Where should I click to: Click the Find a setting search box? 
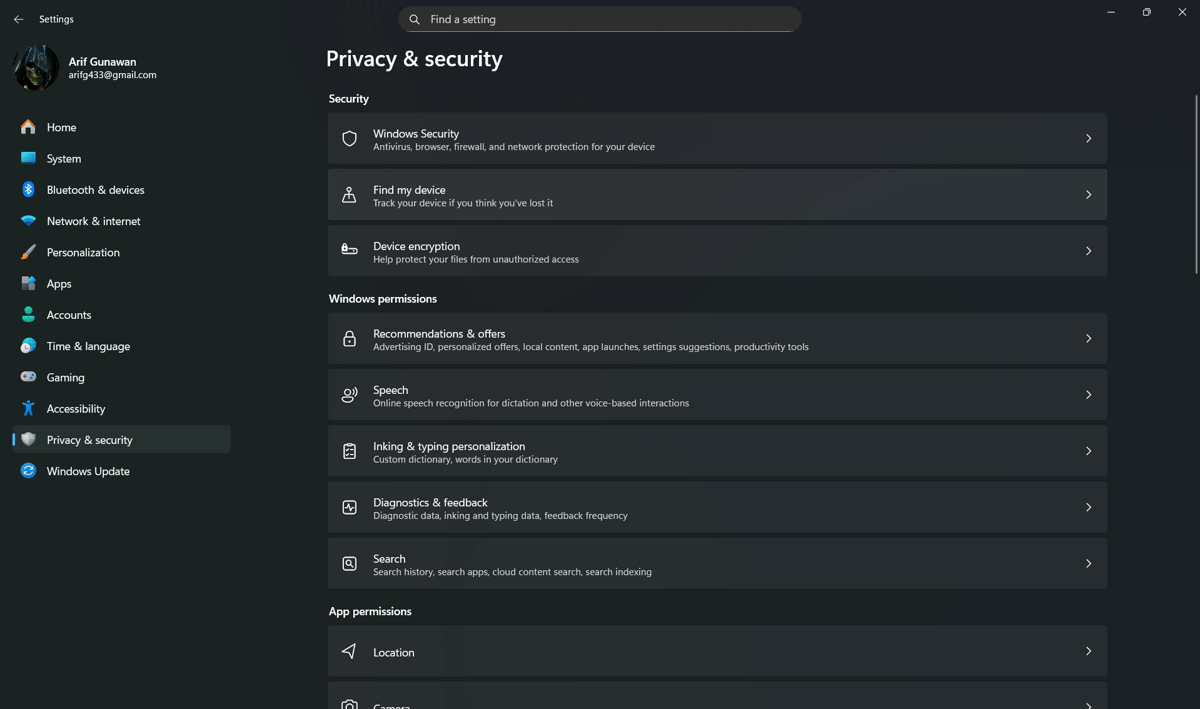(600, 19)
